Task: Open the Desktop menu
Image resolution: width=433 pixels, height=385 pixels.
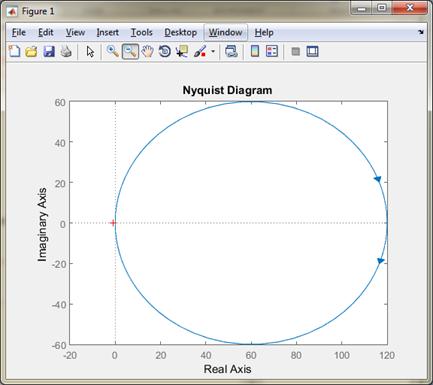Action: click(x=181, y=32)
